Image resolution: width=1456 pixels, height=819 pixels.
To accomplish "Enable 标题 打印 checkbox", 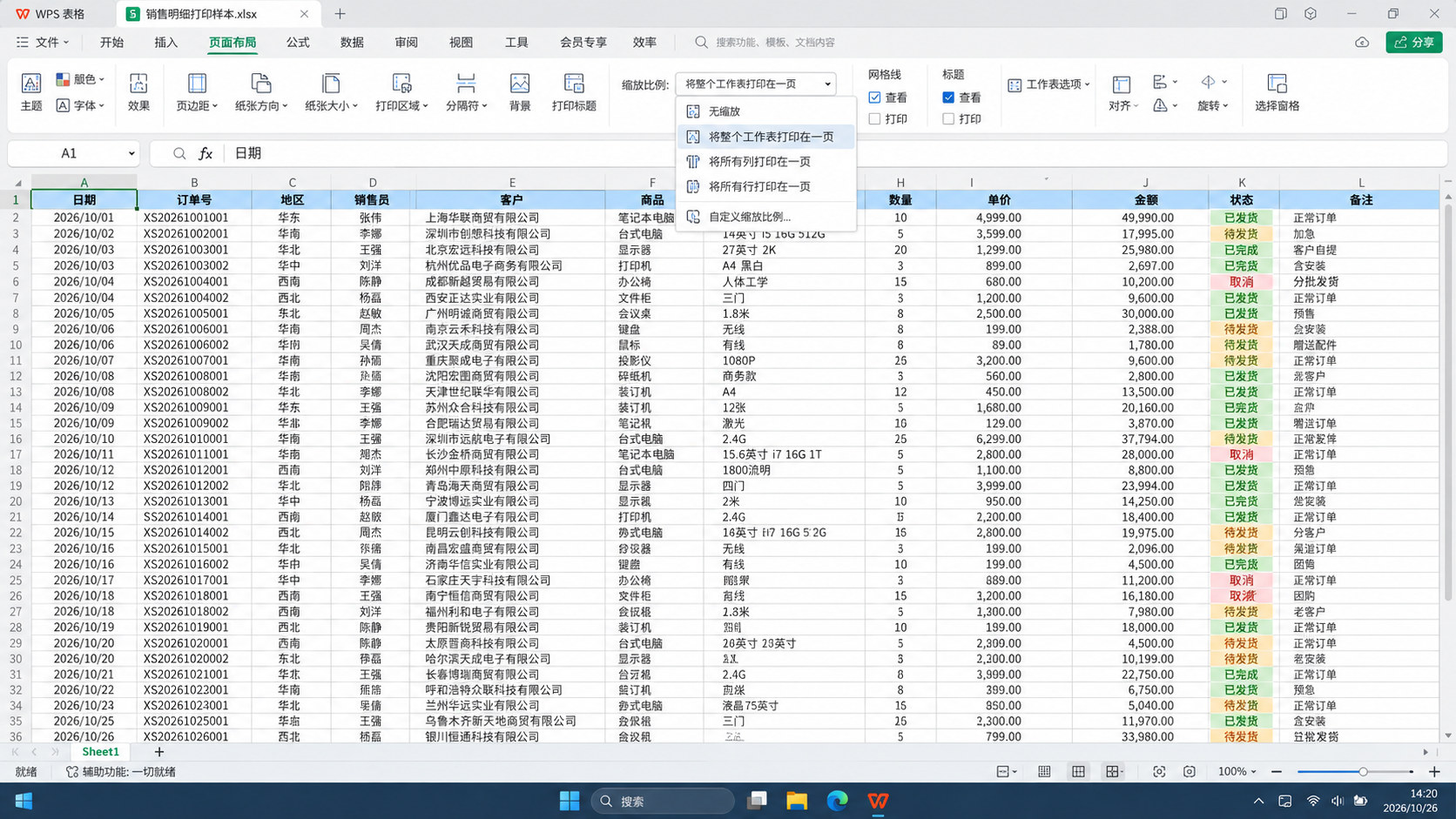I will pyautogui.click(x=948, y=119).
